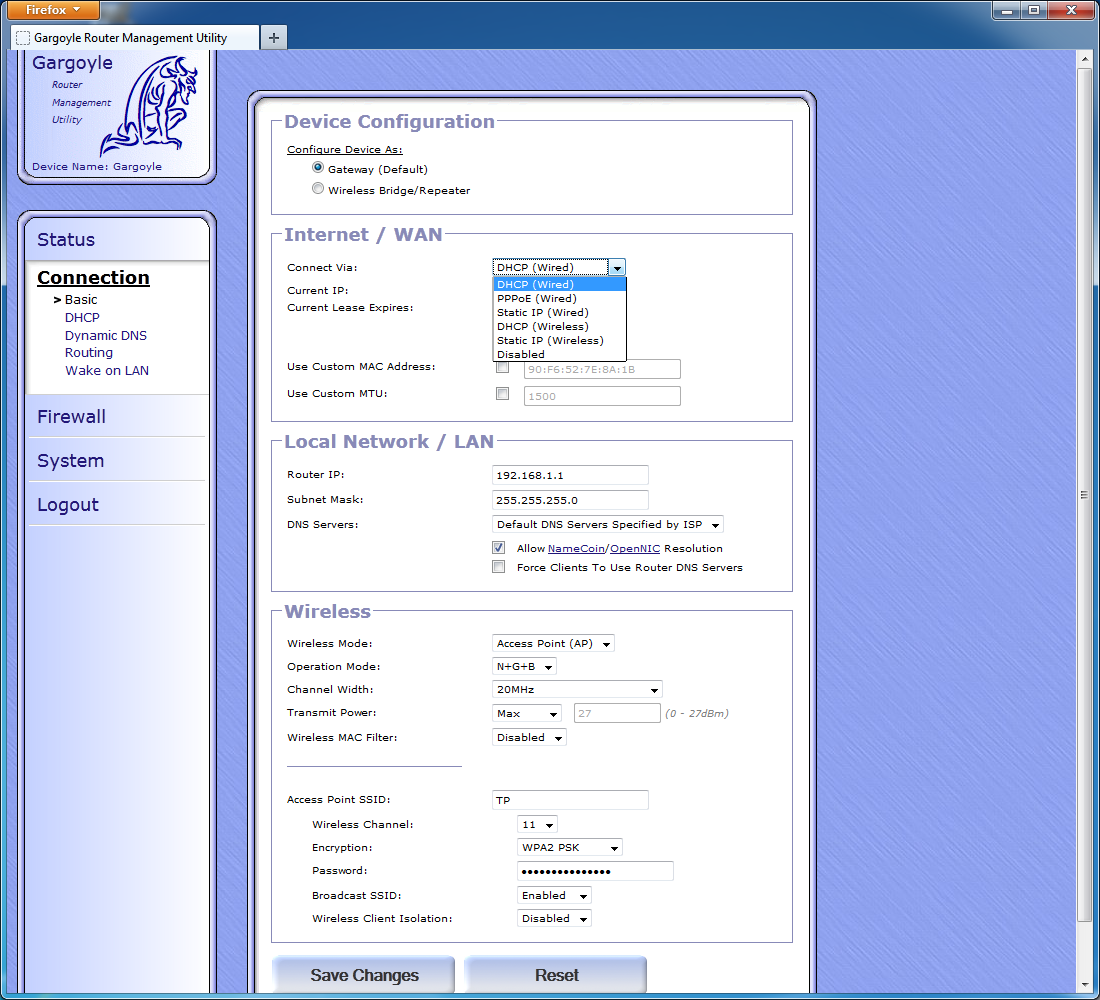Enable Use Custom MTU checkbox
The image size is (1100, 1000).
pyautogui.click(x=502, y=394)
